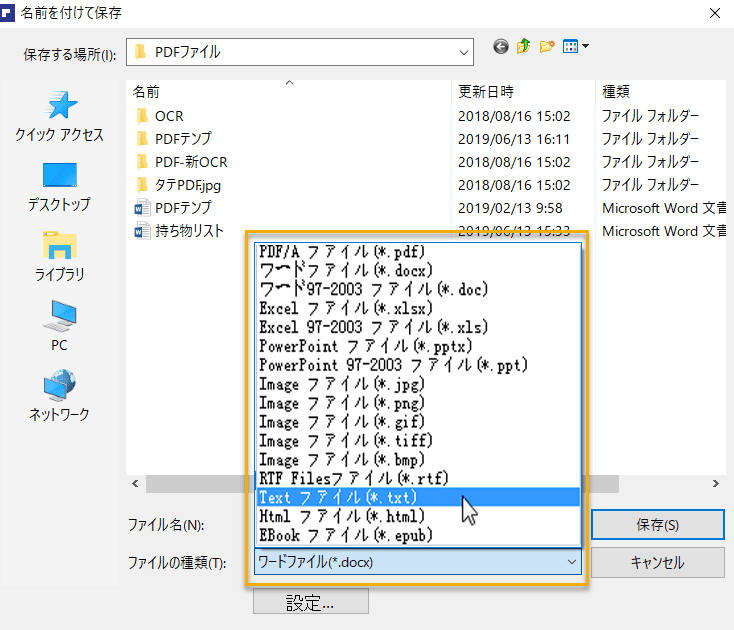The image size is (734, 630).
Task: Click the キャンセル cancel button
Action: (658, 562)
